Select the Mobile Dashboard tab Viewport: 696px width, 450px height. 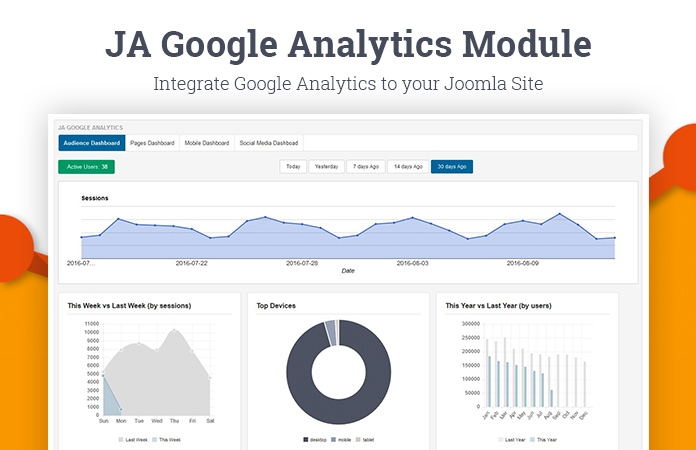[207, 143]
